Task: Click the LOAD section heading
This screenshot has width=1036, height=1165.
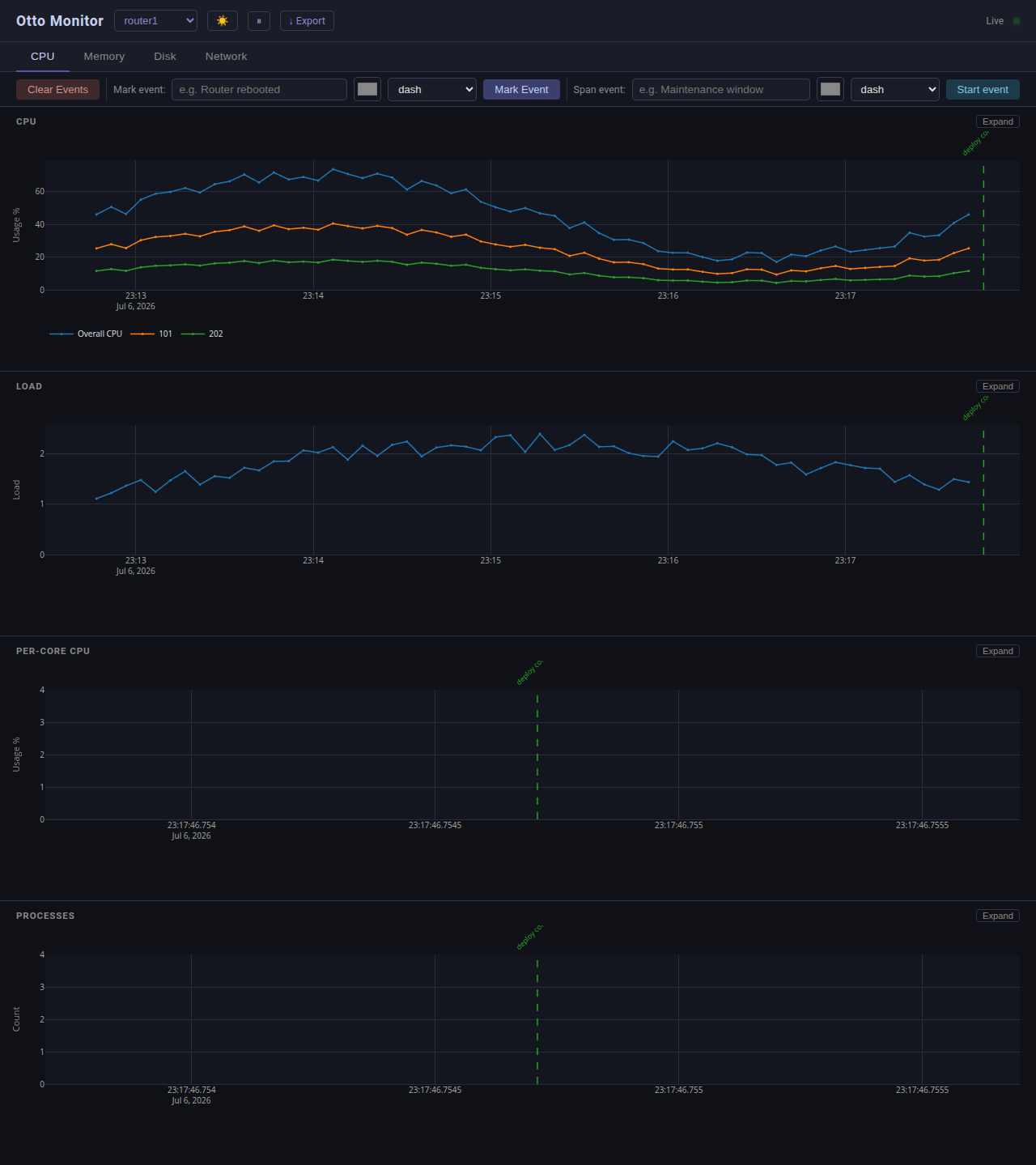Action: pyautogui.click(x=29, y=386)
